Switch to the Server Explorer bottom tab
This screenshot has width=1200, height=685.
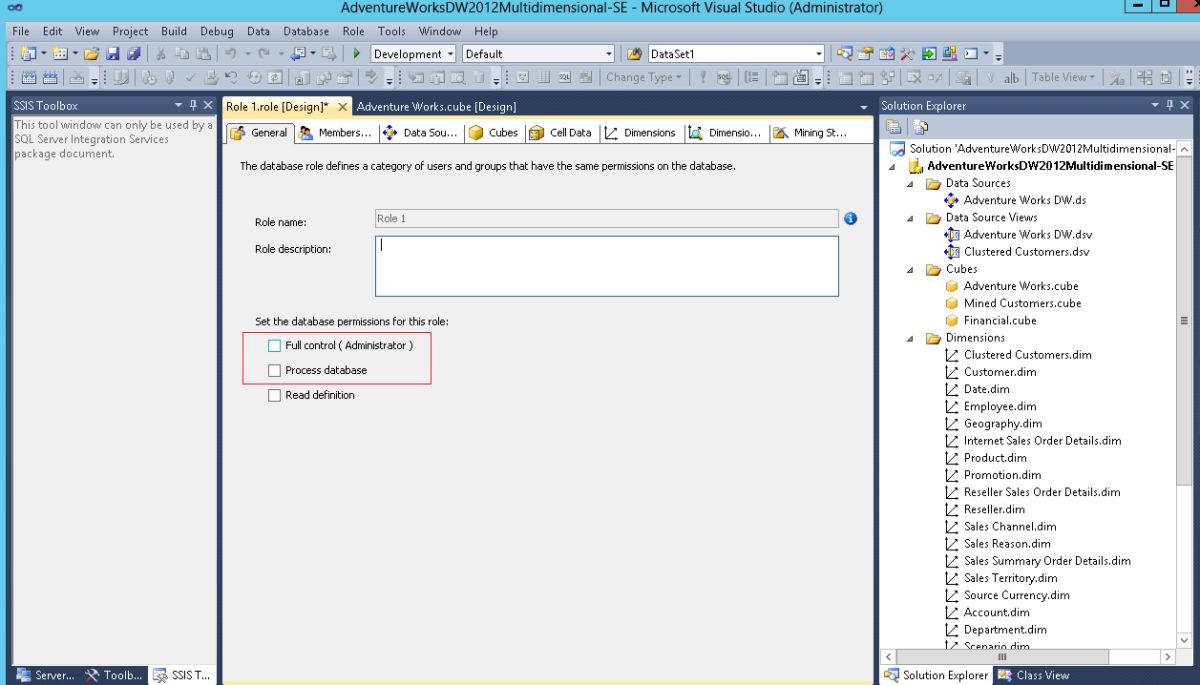coord(45,675)
